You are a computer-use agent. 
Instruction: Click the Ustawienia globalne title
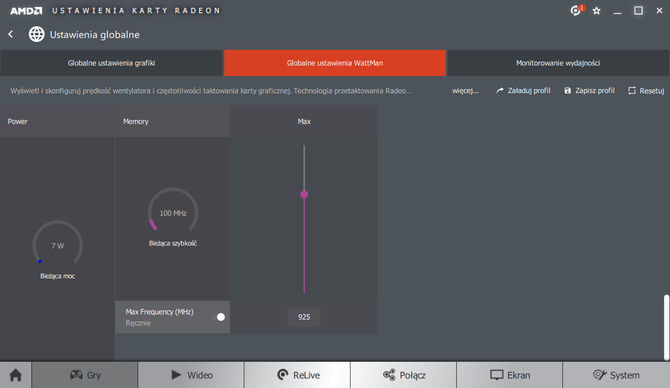click(94, 35)
